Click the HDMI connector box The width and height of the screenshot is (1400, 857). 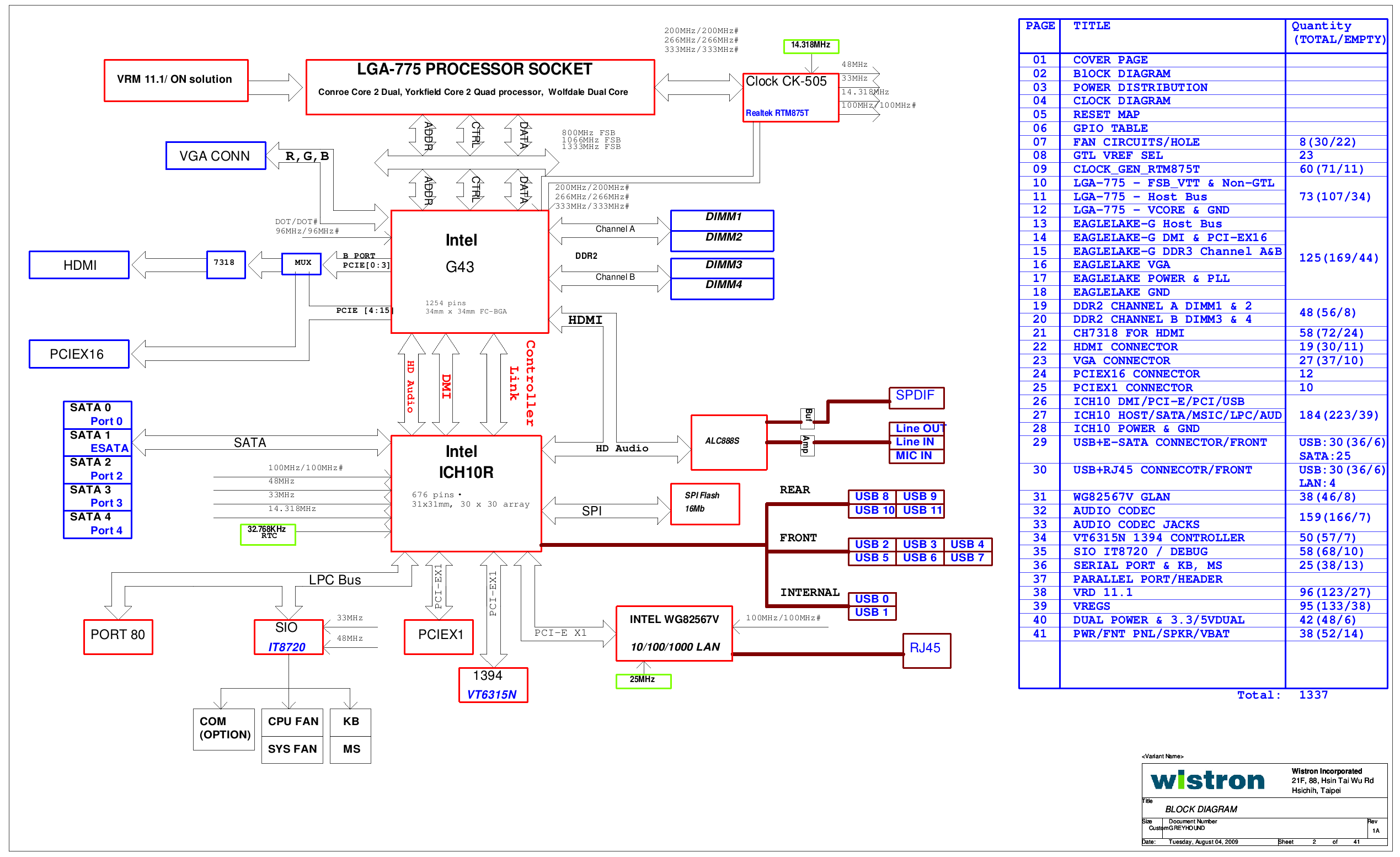79,265
